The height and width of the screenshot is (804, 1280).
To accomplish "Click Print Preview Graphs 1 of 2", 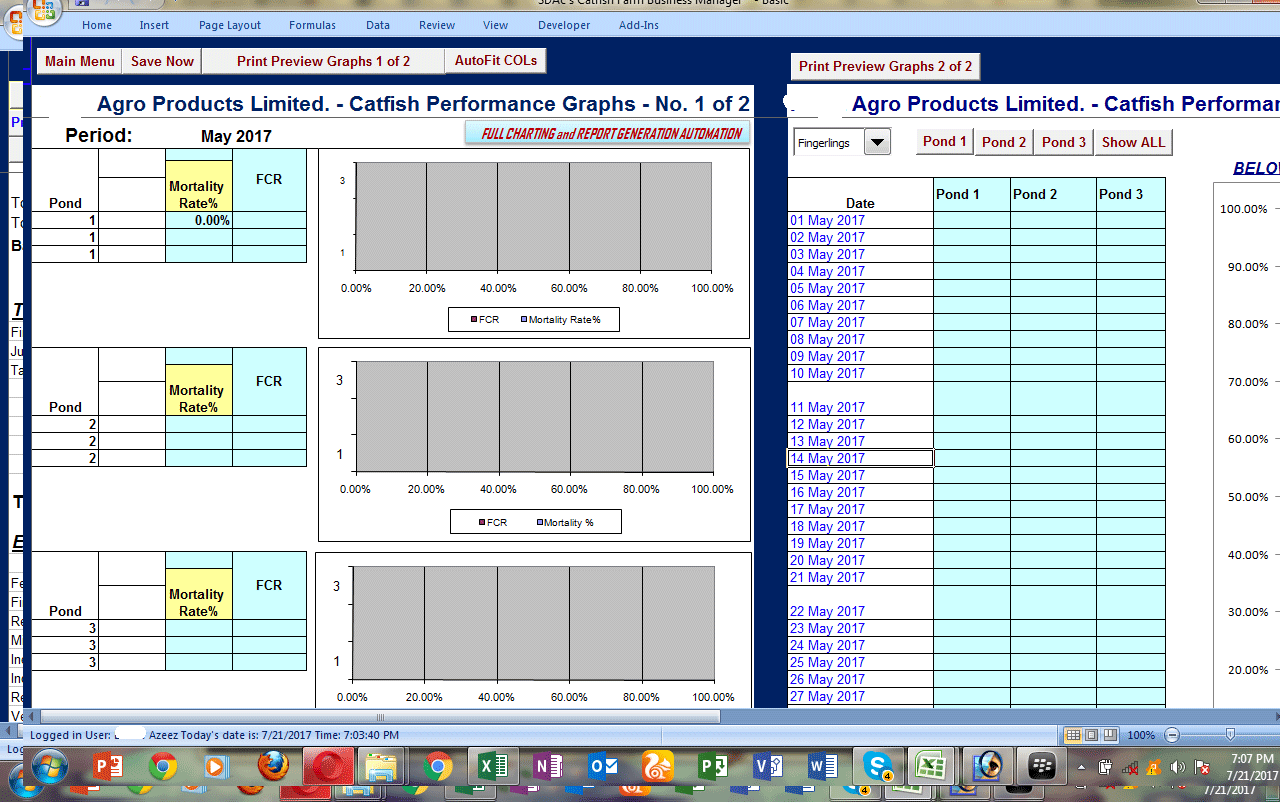I will point(323,61).
